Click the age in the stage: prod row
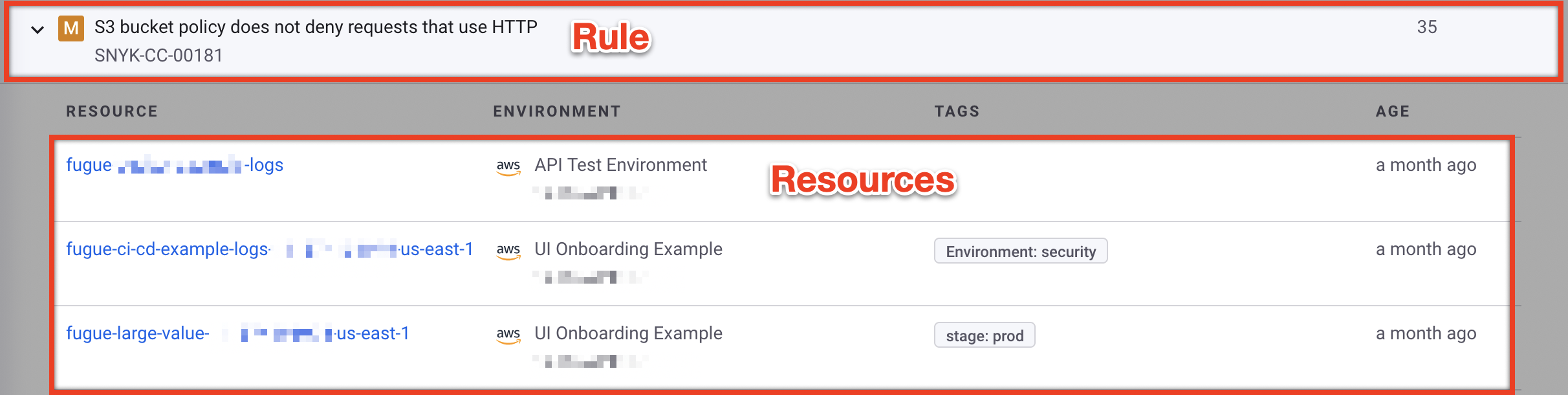Image resolution: width=1568 pixels, height=395 pixels. coord(1426,333)
